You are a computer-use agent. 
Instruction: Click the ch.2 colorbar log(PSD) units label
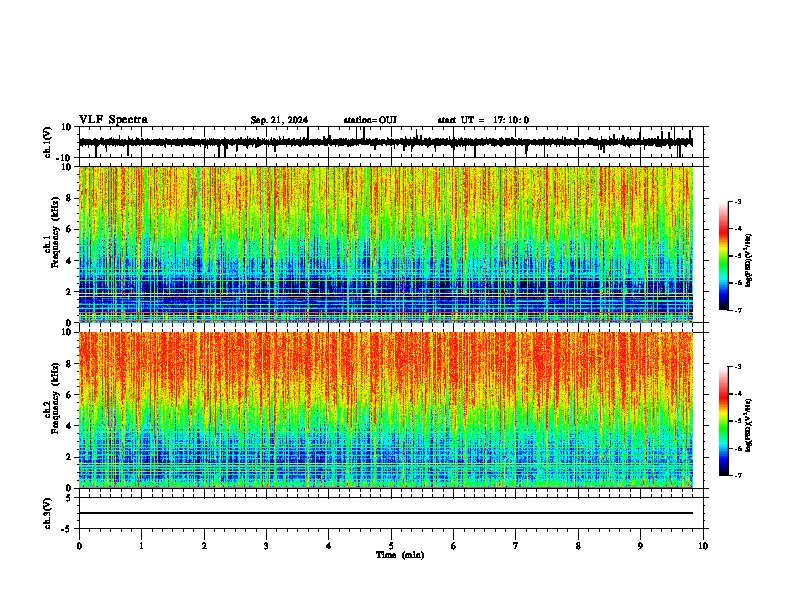[749, 425]
